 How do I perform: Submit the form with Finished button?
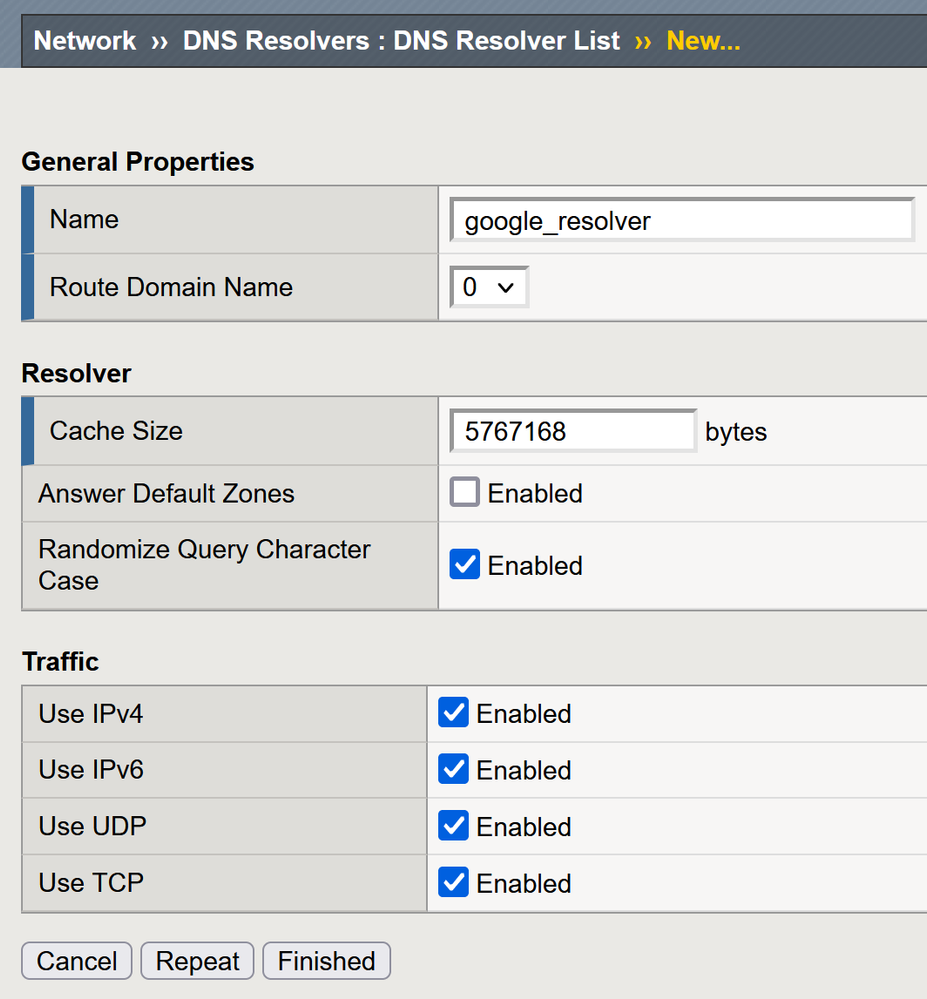pyautogui.click(x=326, y=961)
